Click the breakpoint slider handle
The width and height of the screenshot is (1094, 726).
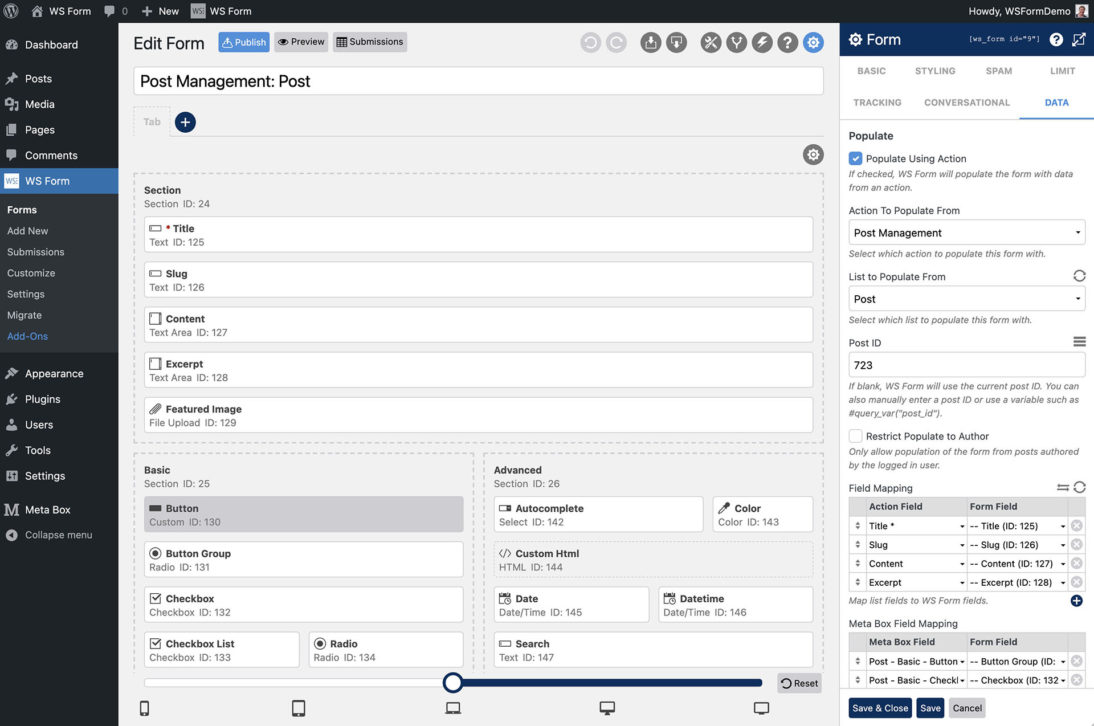tap(453, 683)
